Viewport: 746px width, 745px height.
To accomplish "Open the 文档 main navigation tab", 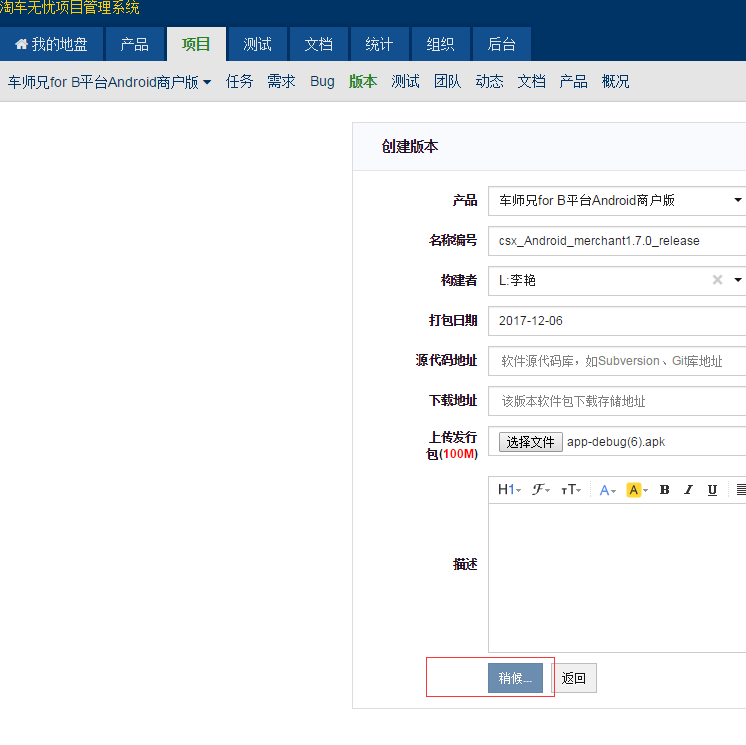I will point(318,44).
